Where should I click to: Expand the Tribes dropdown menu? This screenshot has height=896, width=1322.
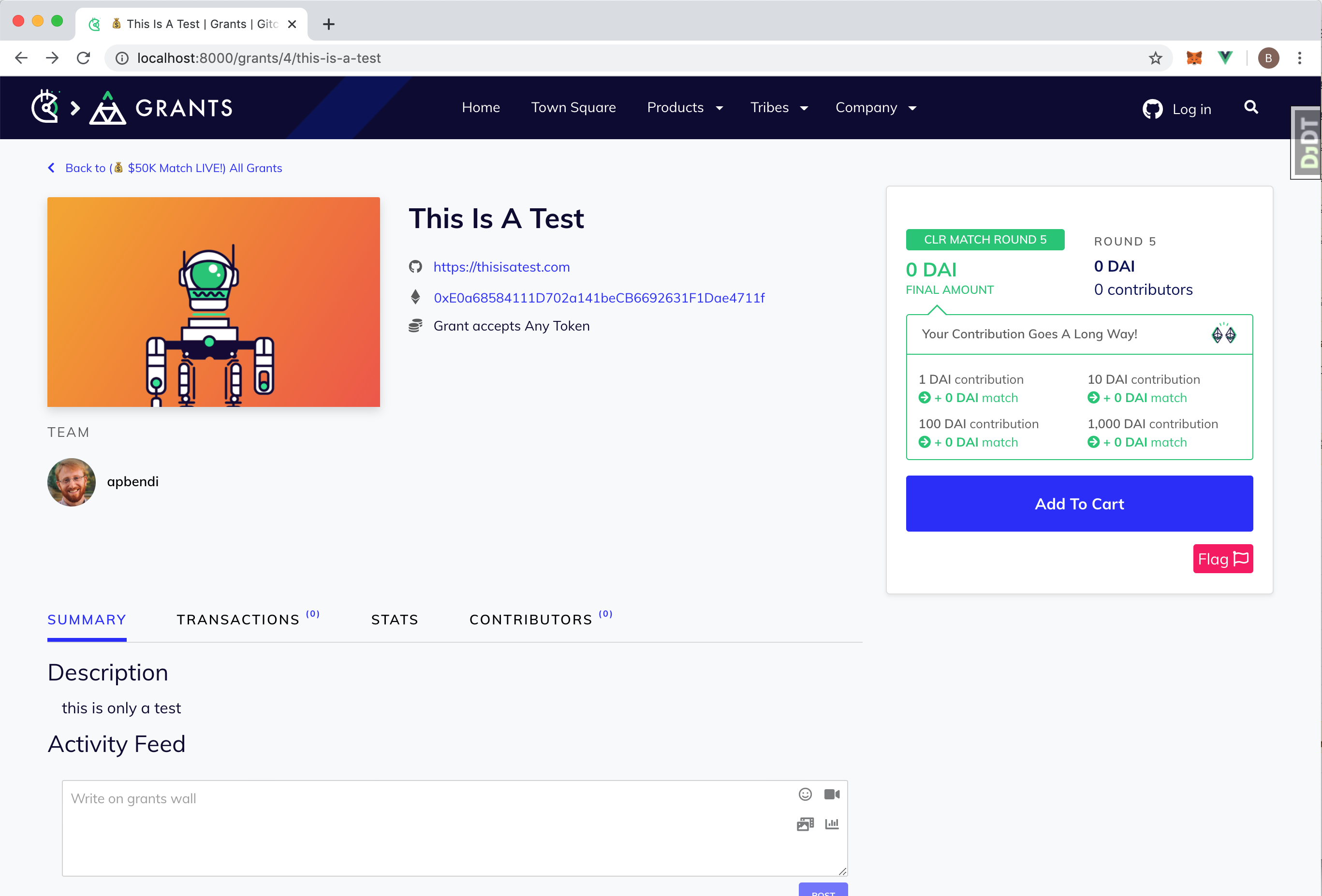[779, 107]
